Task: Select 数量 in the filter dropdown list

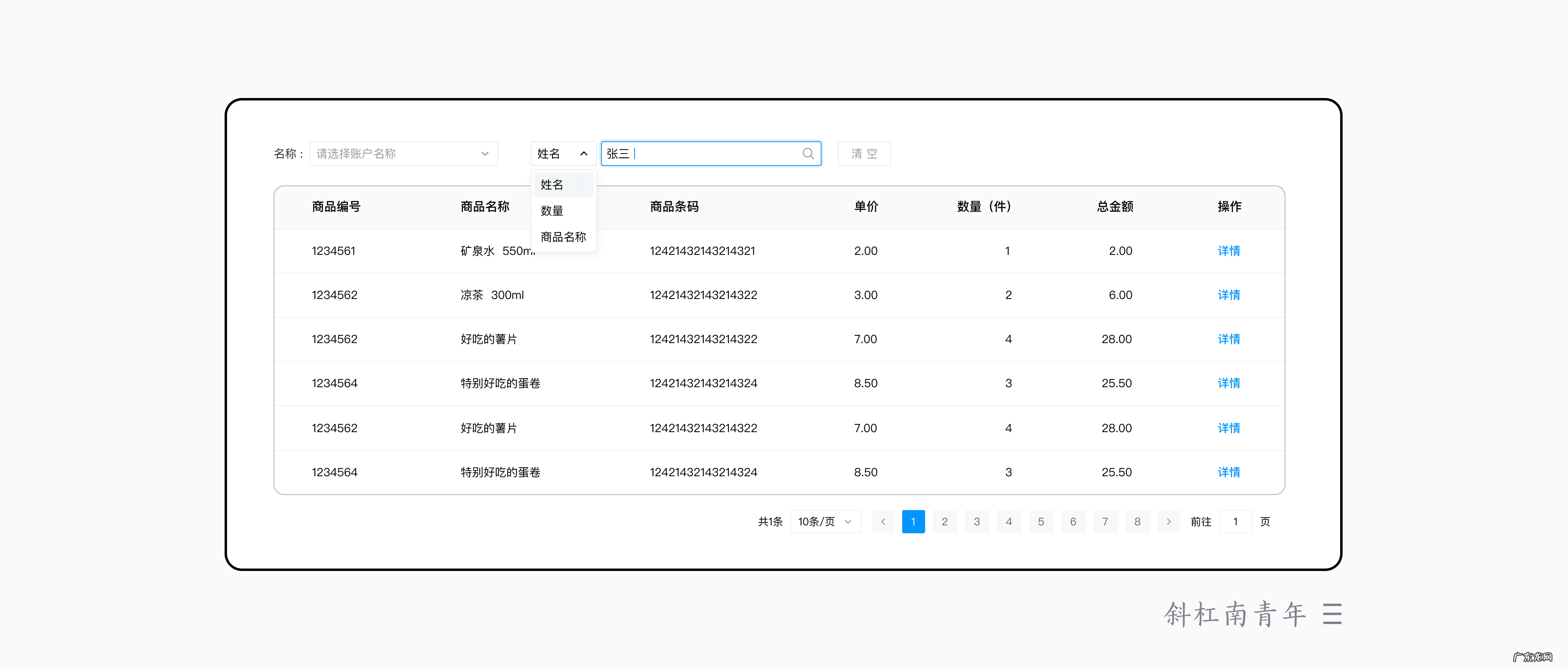Action: pyautogui.click(x=552, y=211)
